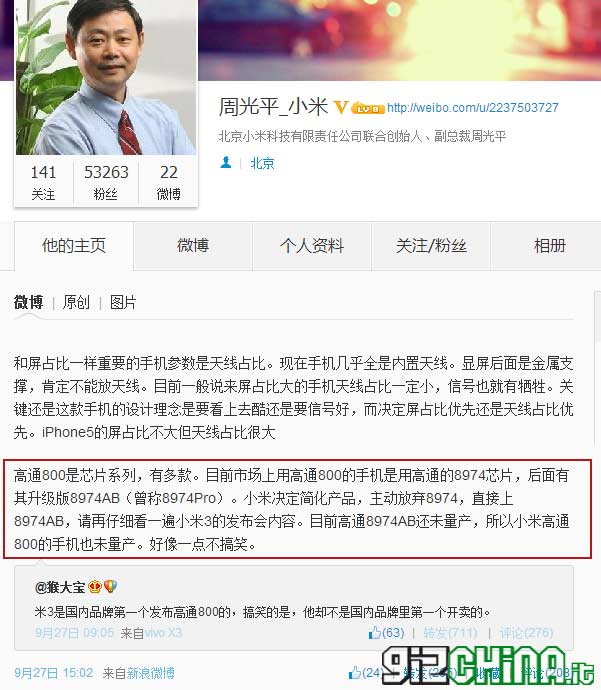
Task: Click the balloon emoji beside 猴大宝
Action: pos(110,586)
